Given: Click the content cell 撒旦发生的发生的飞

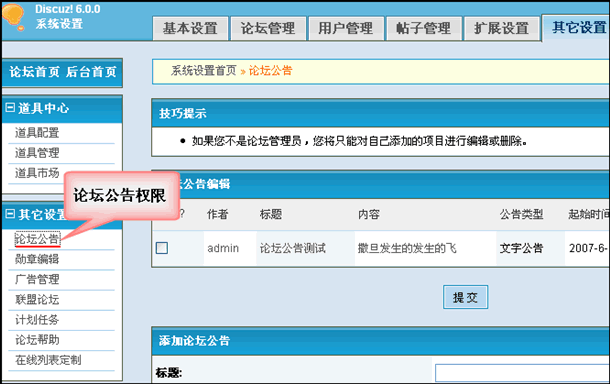Looking at the screenshot, I should 407,248.
